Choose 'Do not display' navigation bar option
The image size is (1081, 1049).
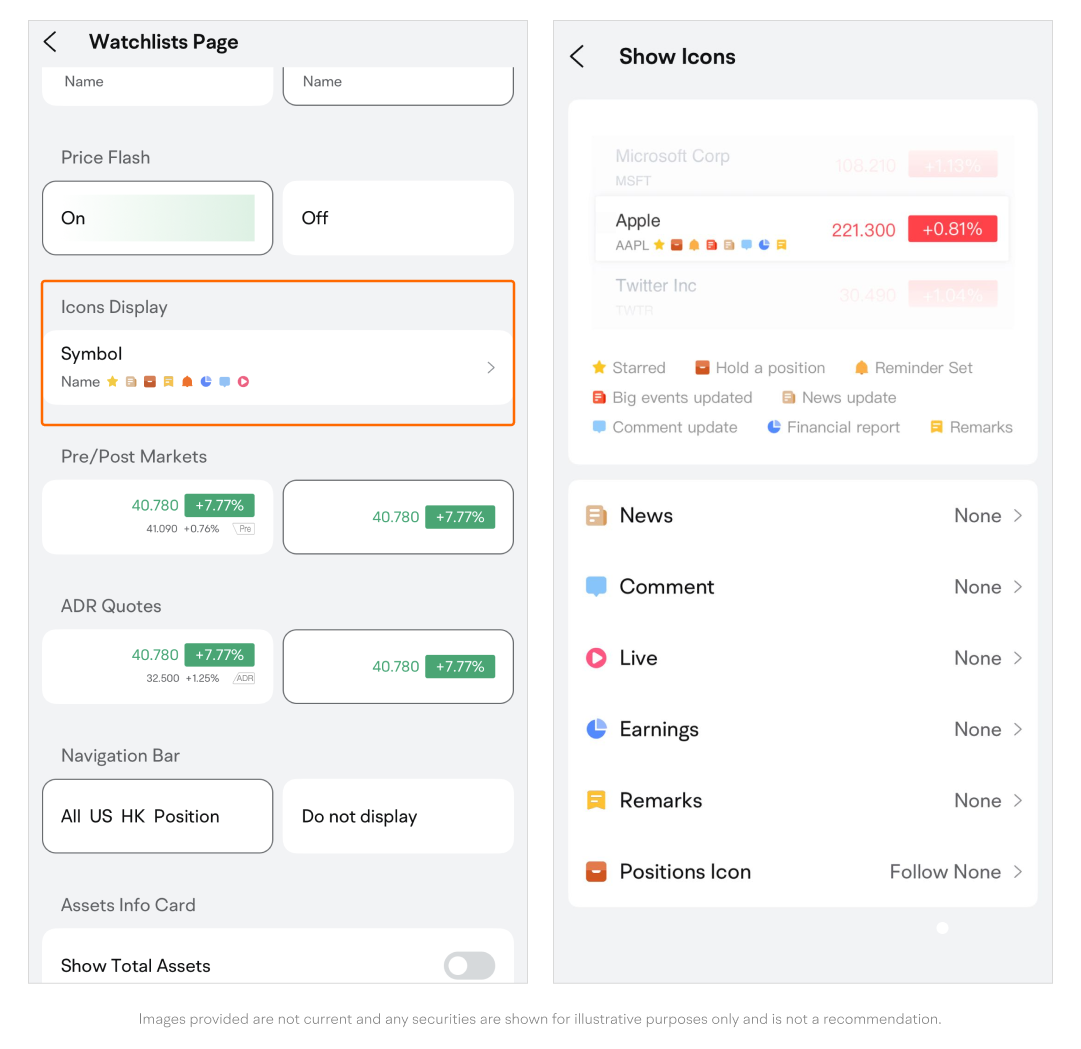[x=398, y=816]
